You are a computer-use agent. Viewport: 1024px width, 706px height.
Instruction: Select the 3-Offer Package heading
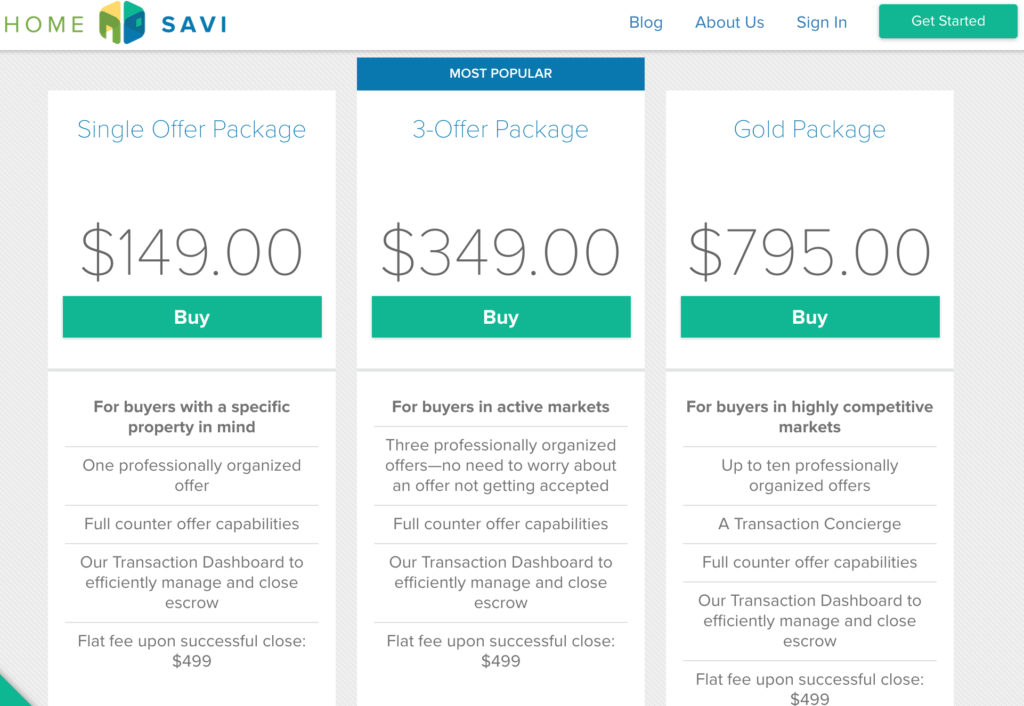[500, 129]
